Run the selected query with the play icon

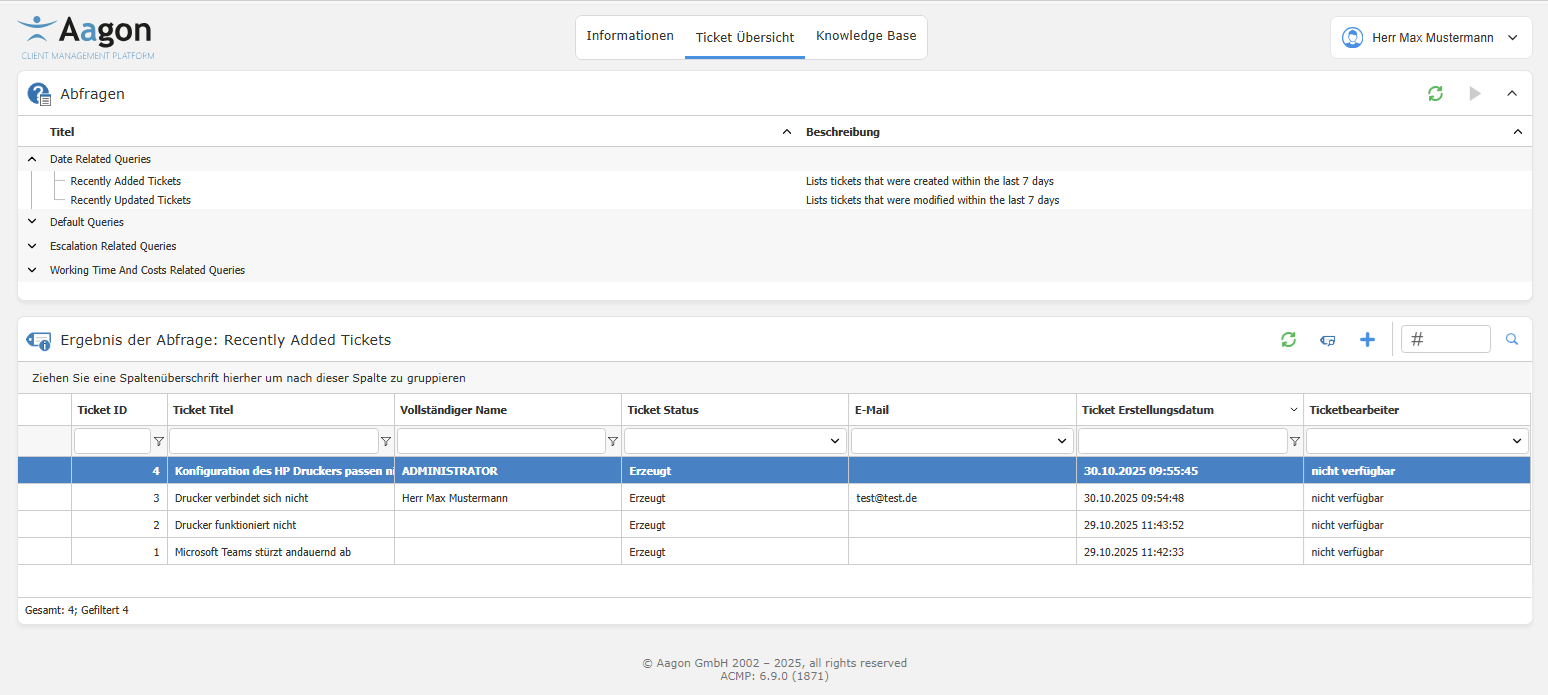(x=1474, y=93)
